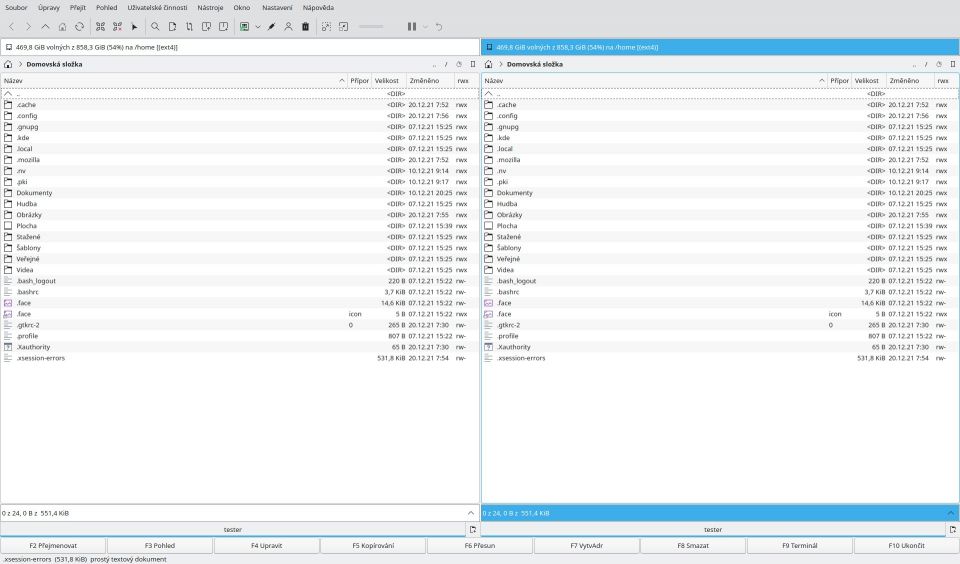This screenshot has width=960, height=564.
Task: Click F5 Kopírování button
Action: [x=373, y=546]
